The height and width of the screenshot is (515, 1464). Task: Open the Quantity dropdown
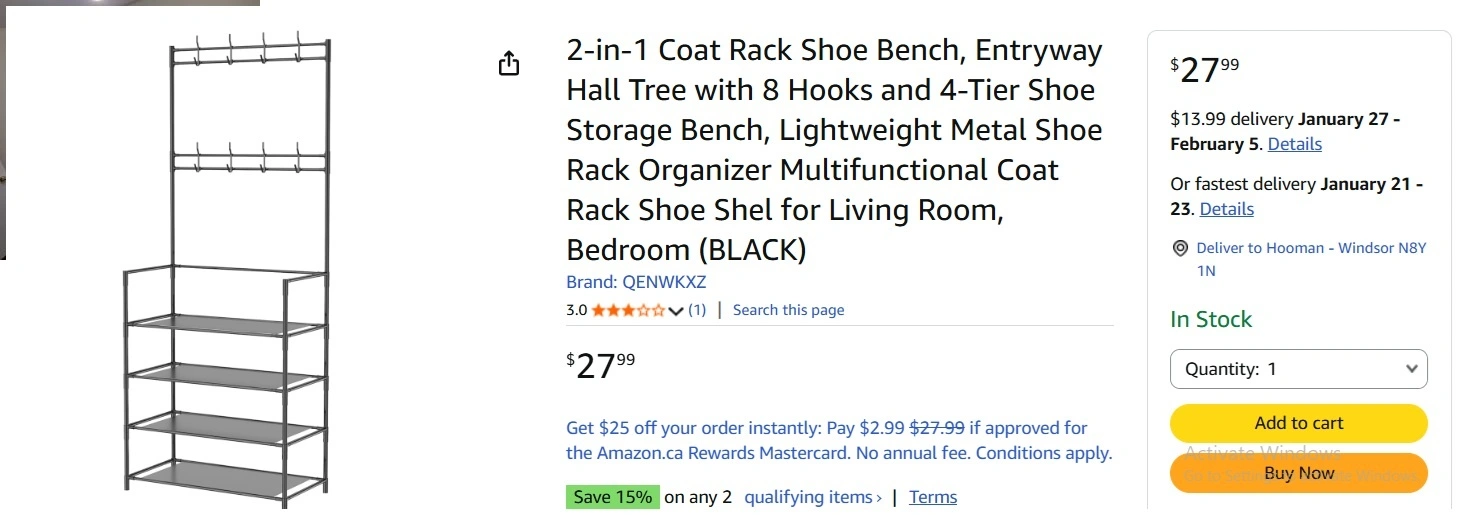coord(1298,369)
